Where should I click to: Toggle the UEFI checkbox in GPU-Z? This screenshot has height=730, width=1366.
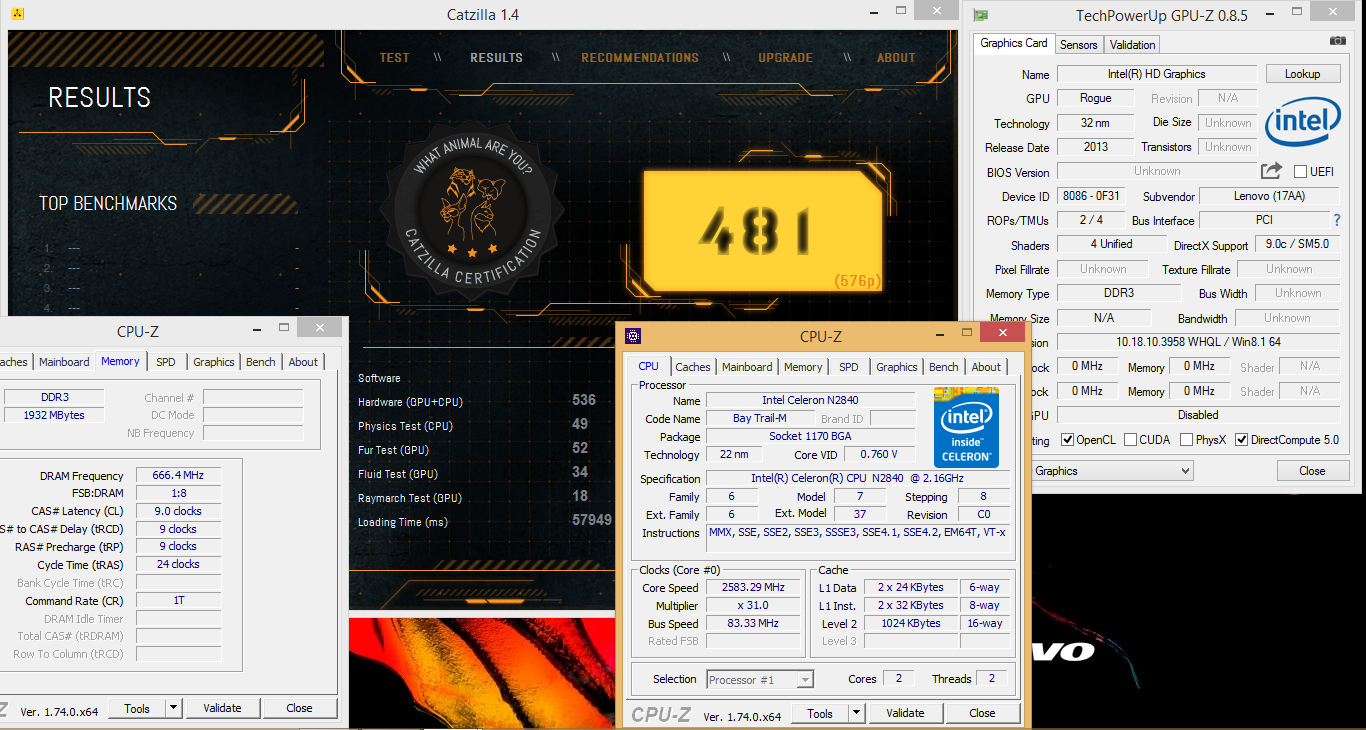(1301, 172)
